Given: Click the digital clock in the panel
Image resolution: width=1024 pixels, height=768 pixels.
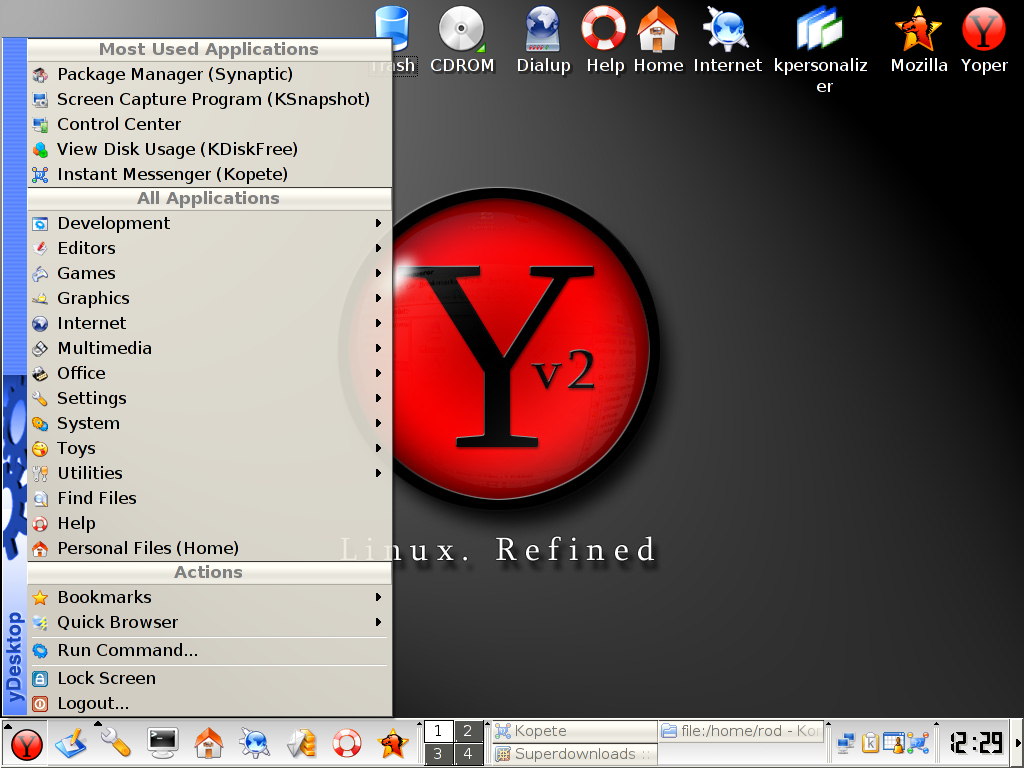Looking at the screenshot, I should coord(976,743).
